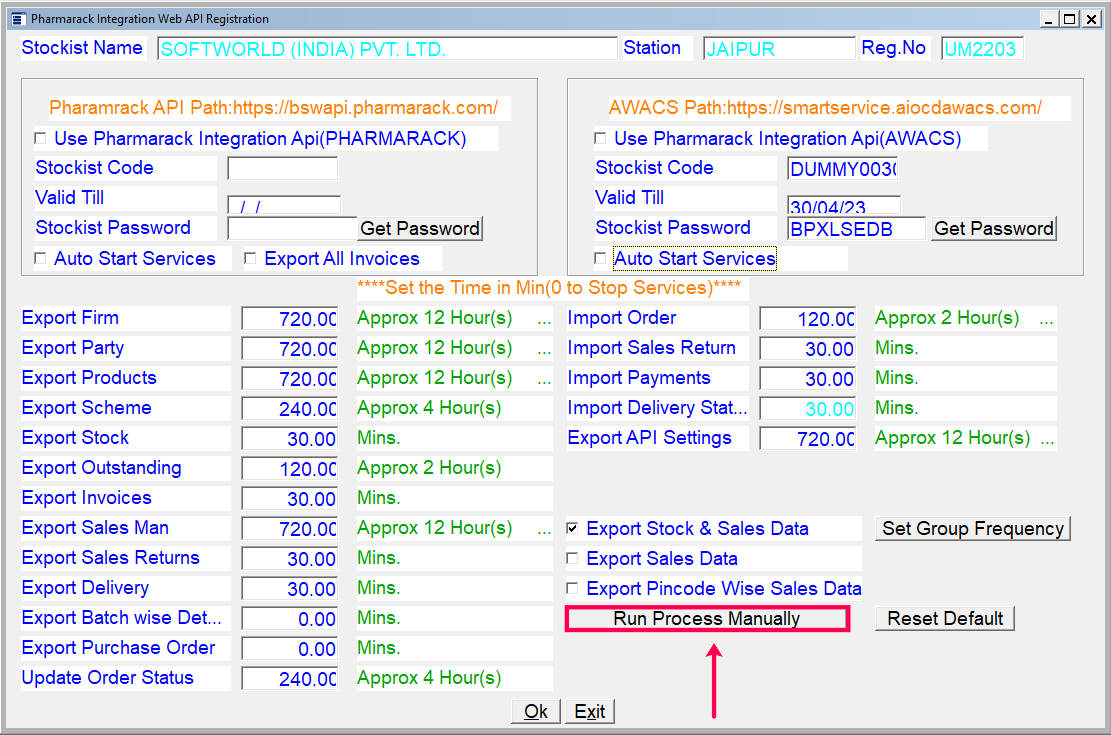Click the Set the Time in Min notice
This screenshot has width=1111, height=735.
[x=549, y=288]
